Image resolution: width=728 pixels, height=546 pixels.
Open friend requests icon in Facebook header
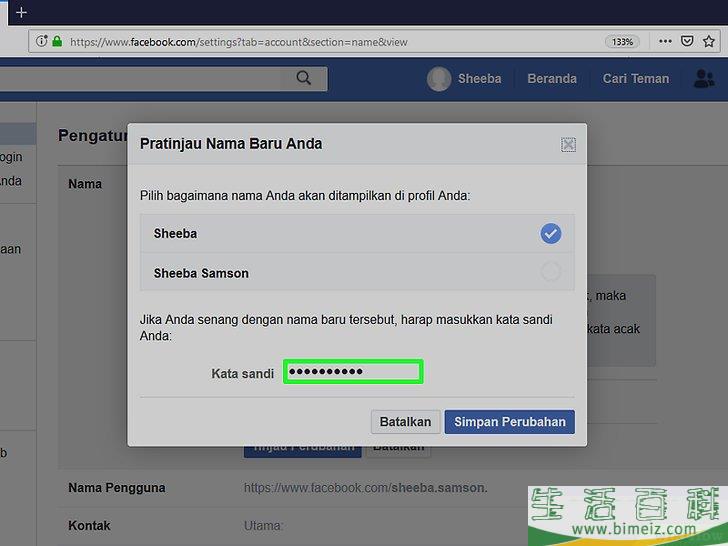(x=704, y=78)
